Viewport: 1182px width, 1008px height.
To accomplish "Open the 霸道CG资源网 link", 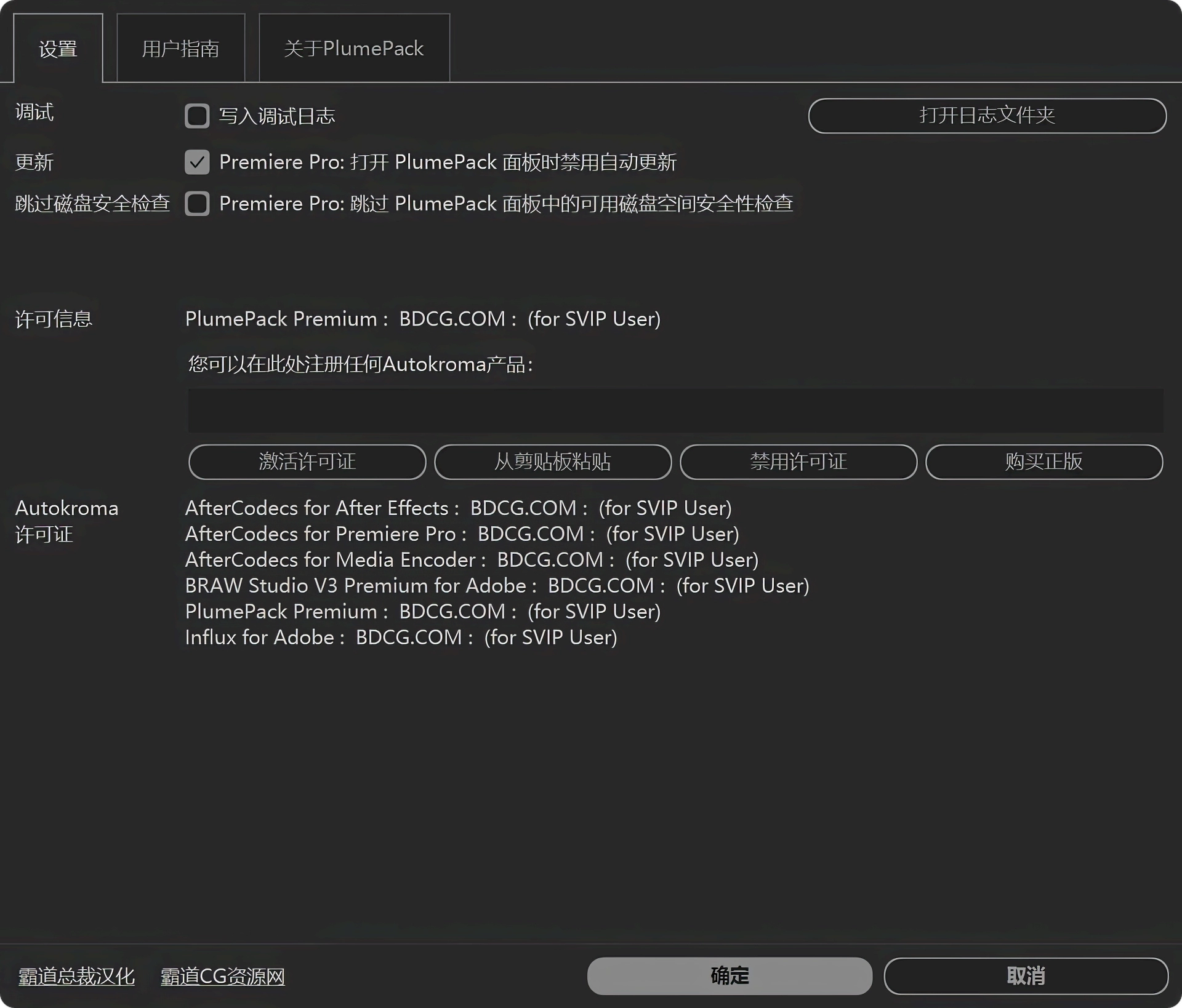I will coord(223,976).
